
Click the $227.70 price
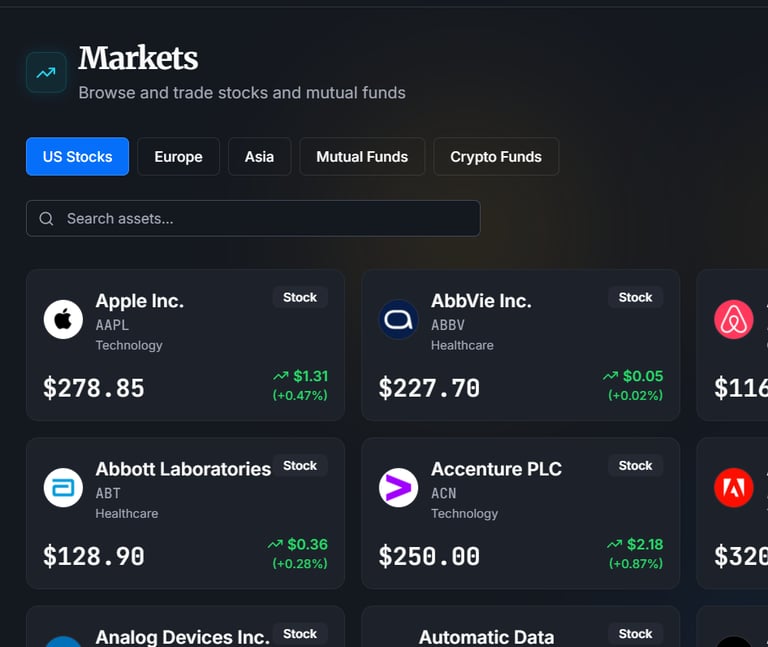(x=429, y=388)
